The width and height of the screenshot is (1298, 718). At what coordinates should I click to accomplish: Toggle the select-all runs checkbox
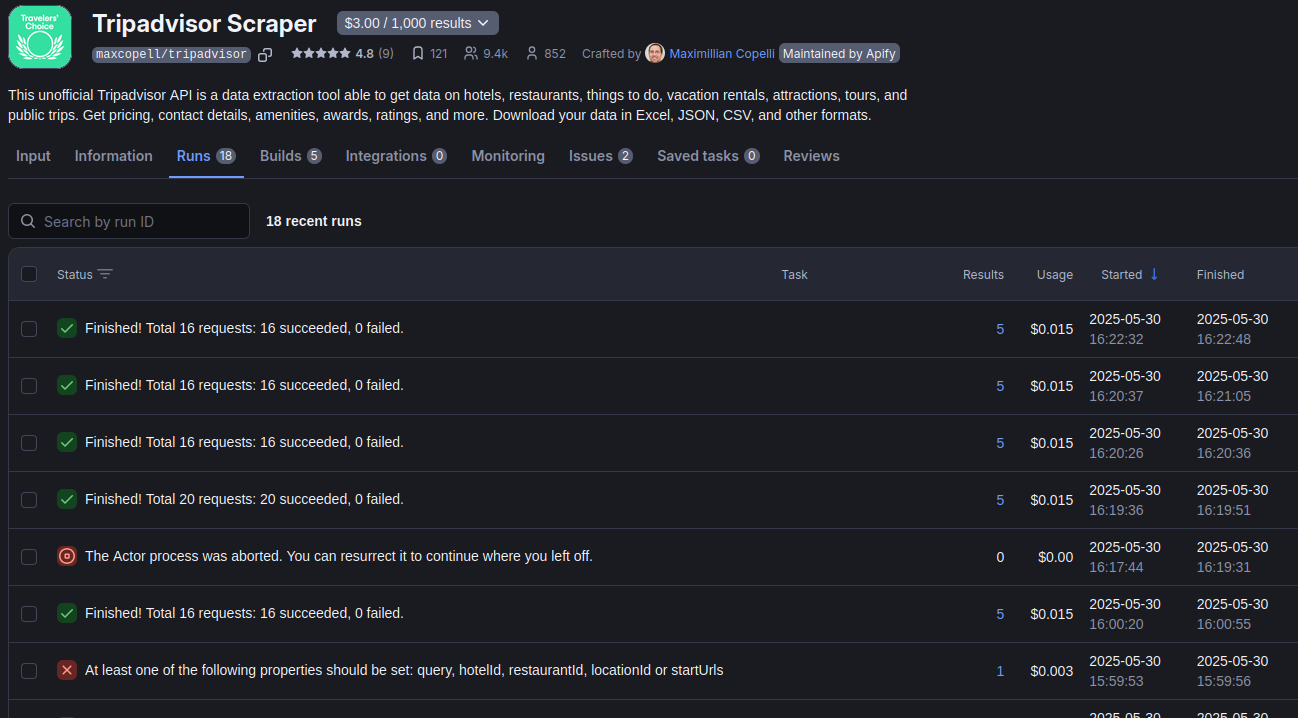pos(29,274)
